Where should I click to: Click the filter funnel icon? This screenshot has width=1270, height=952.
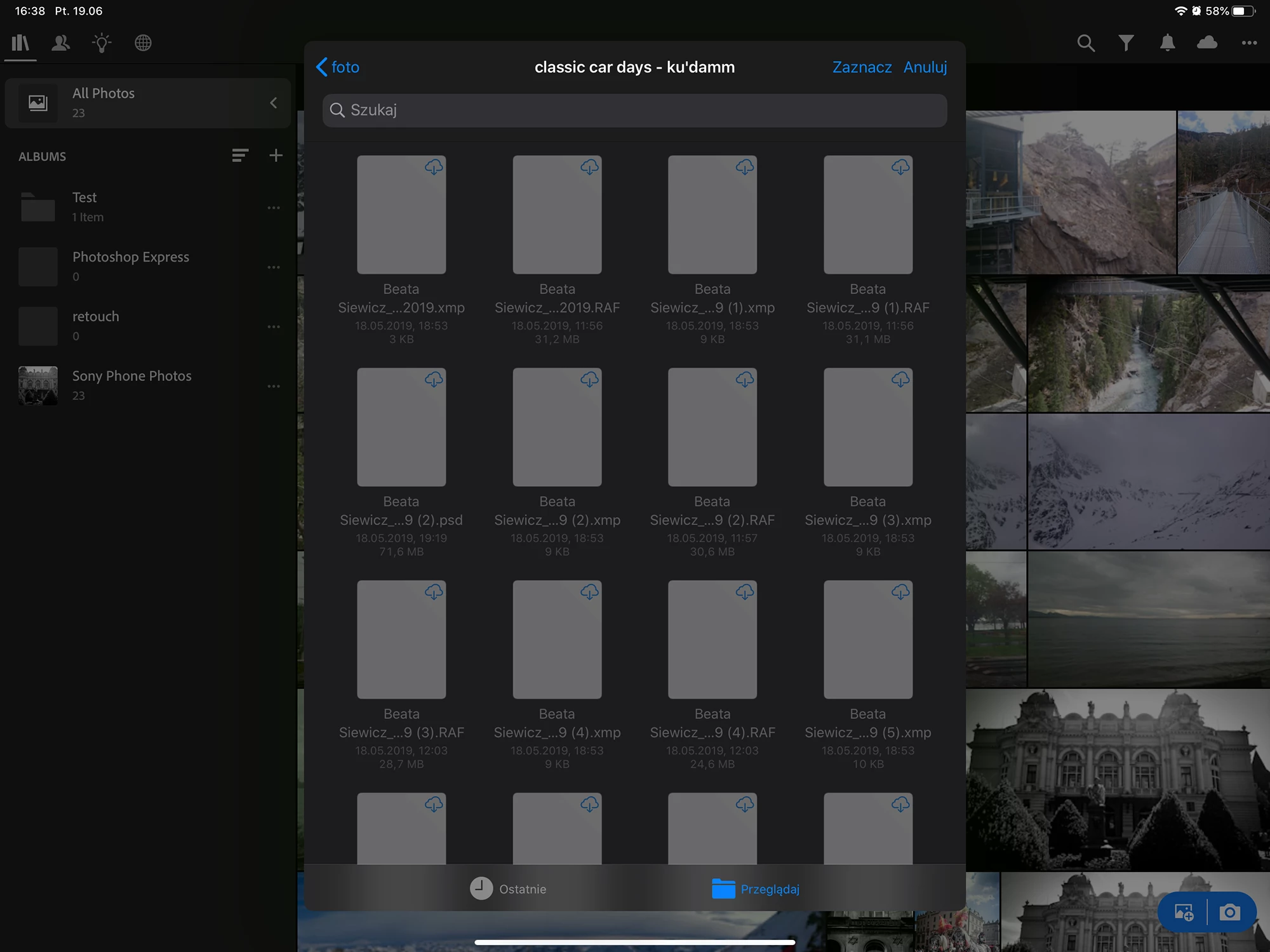[1126, 43]
